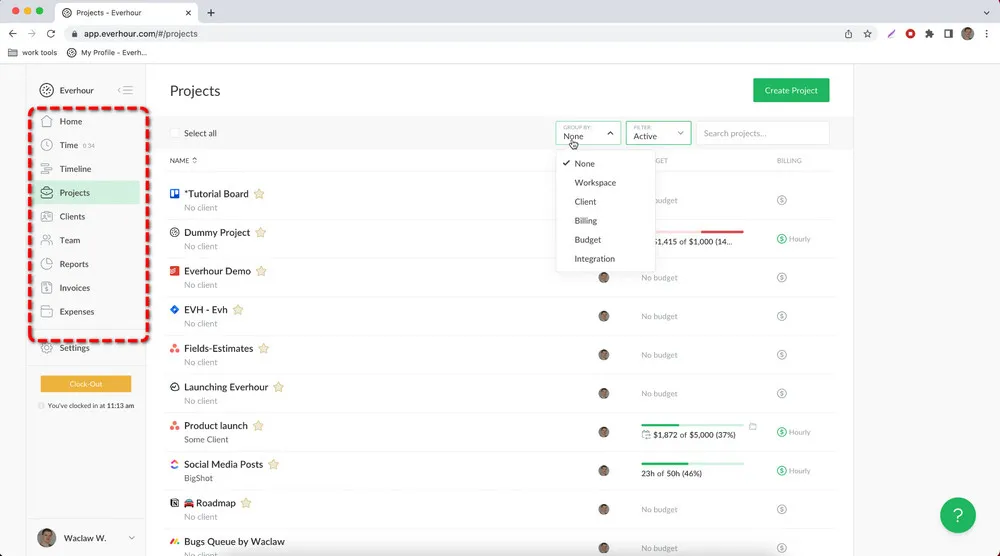
Task: Open the Everhour Demo project link
Action: [217, 271]
